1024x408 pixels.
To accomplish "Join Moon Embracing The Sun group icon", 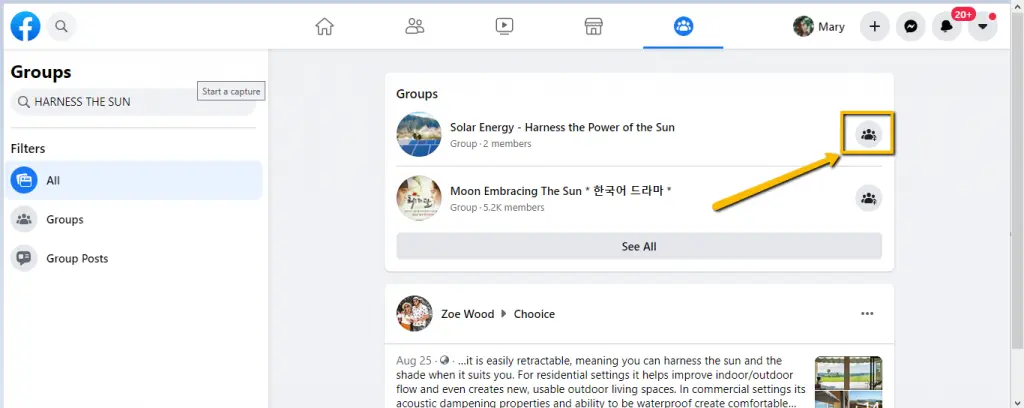I will click(868, 198).
